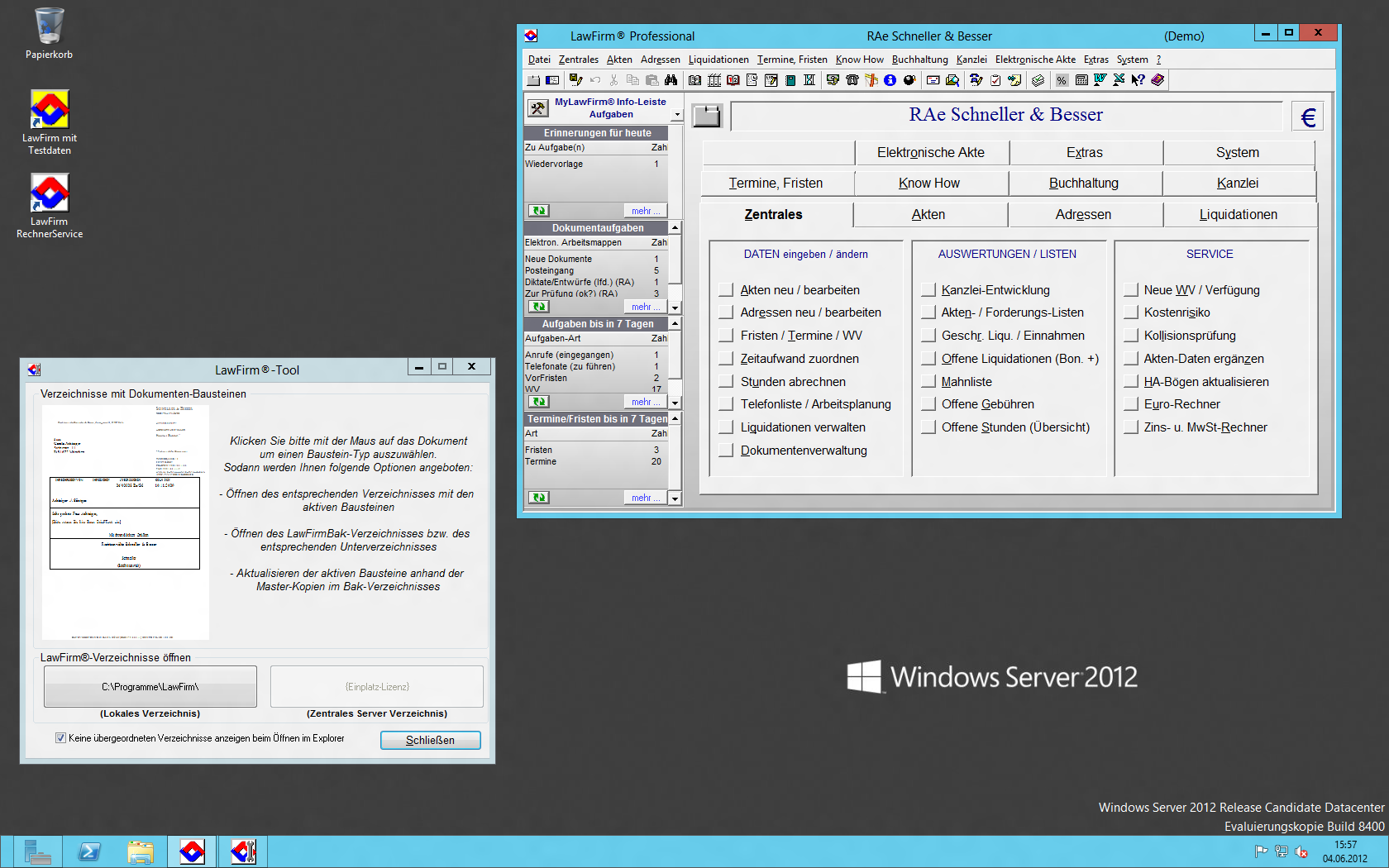Click the hourglass icon in the toolbar

(809, 80)
